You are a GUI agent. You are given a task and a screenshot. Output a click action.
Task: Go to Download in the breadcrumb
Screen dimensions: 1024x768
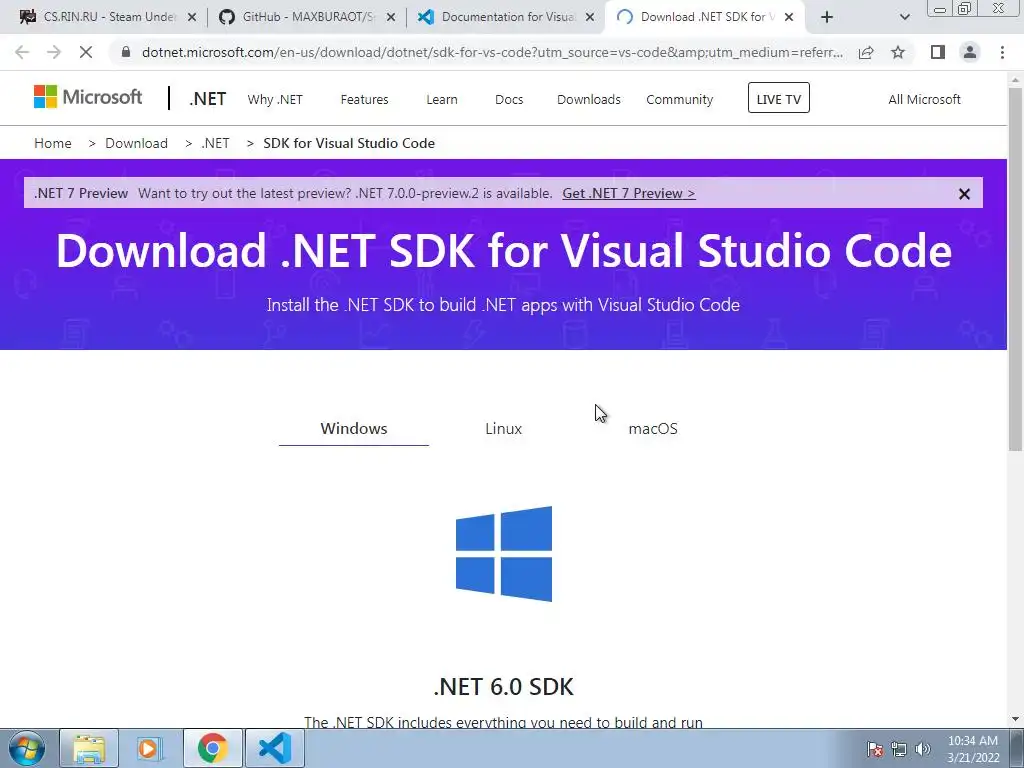coord(136,143)
